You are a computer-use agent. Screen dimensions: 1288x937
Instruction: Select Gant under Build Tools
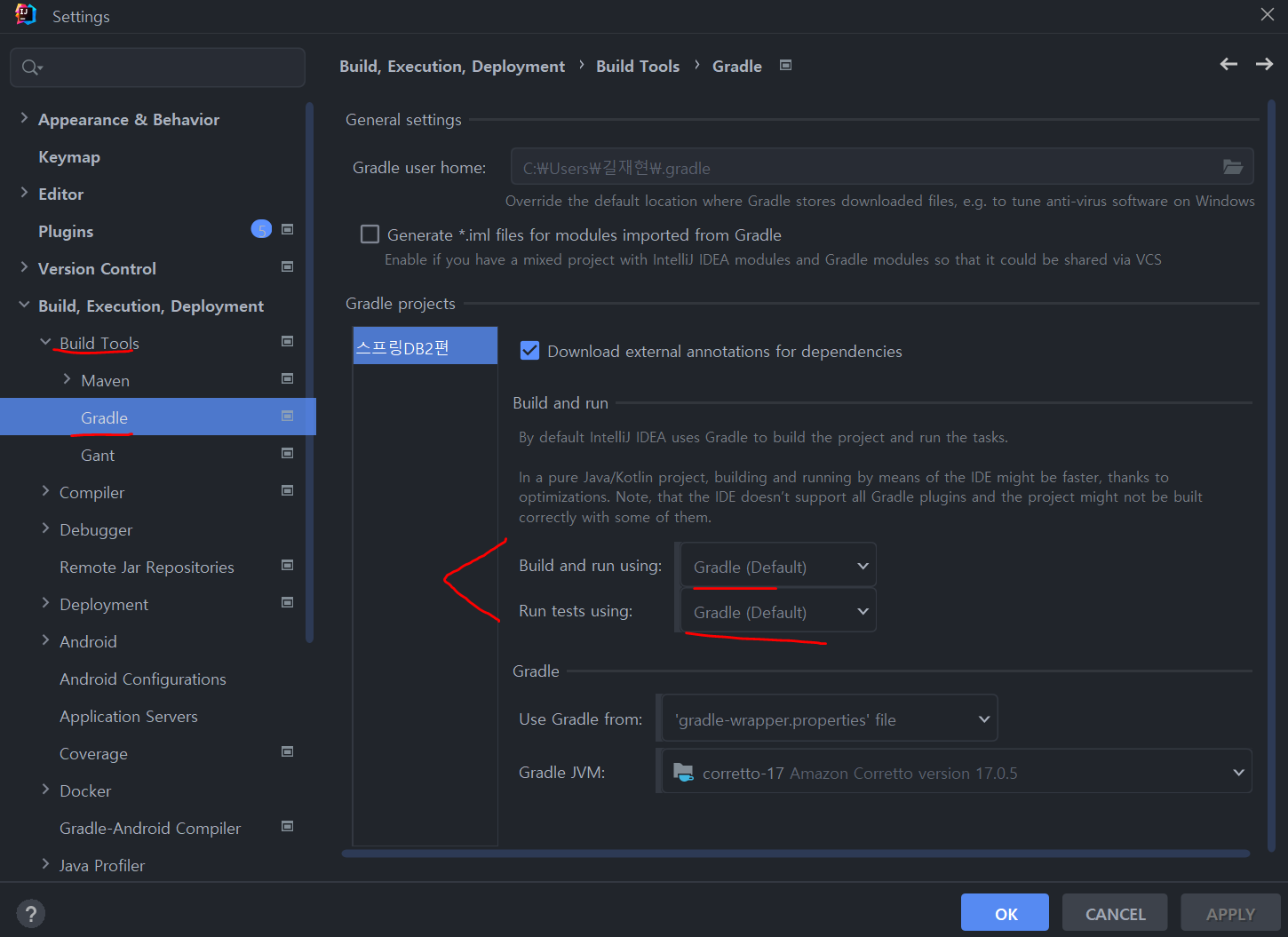[x=98, y=455]
